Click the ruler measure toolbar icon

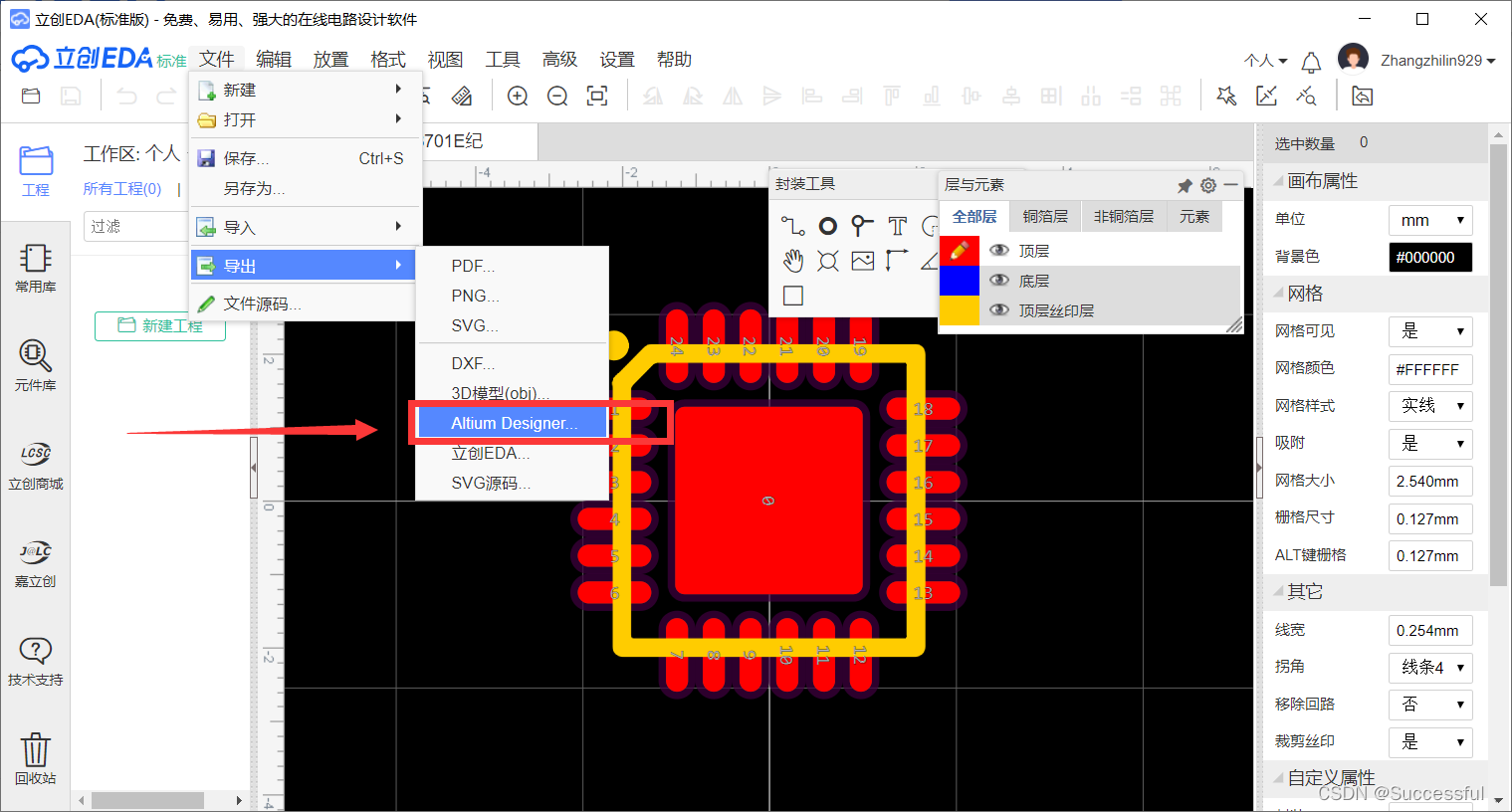462,97
